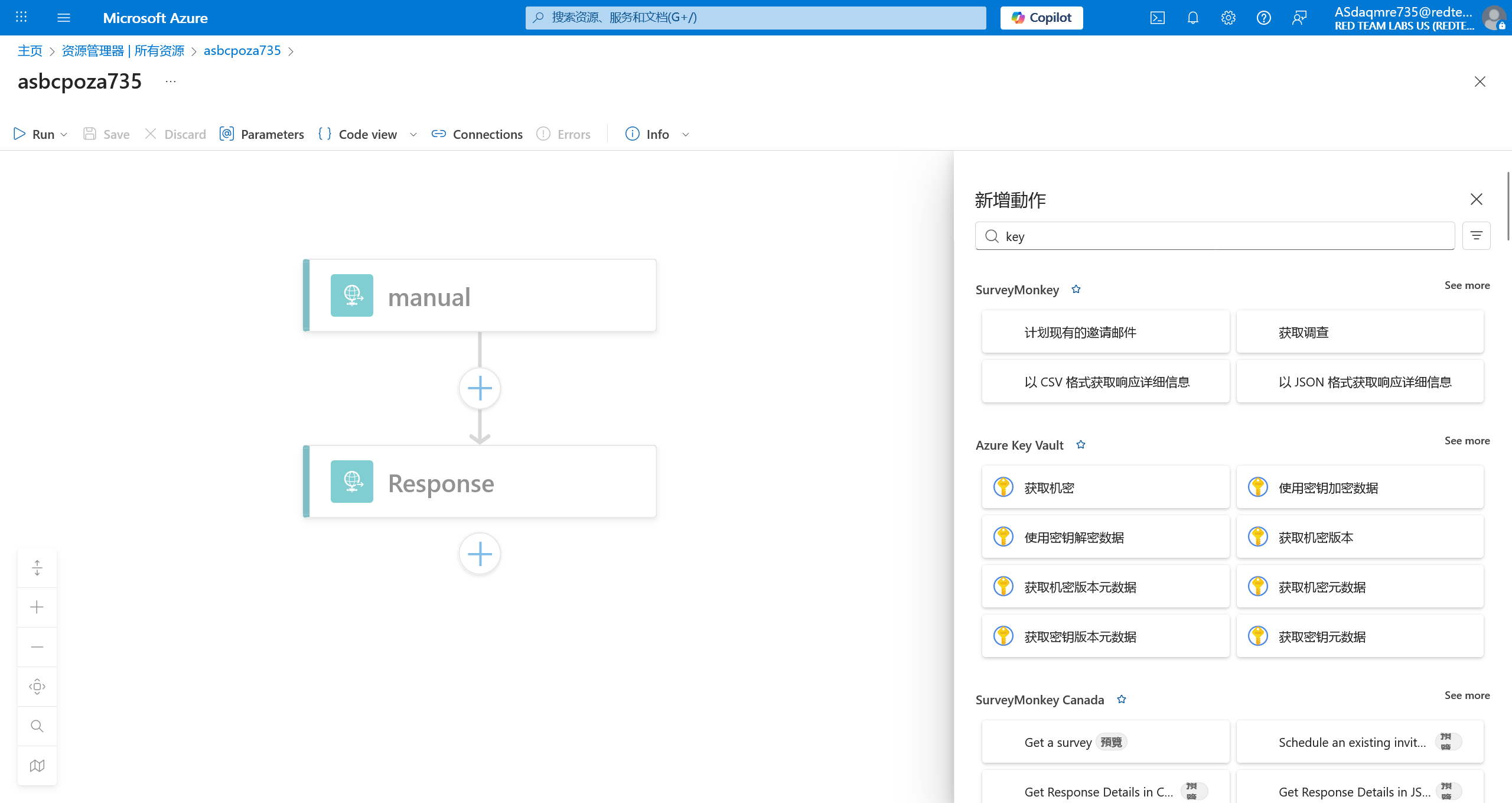The image size is (1512, 803).
Task: Click the plus button between manual and Response
Action: [480, 388]
